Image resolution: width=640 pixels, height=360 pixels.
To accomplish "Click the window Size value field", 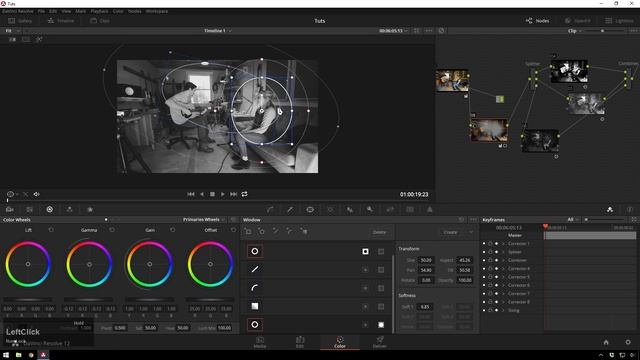I will (x=426, y=260).
